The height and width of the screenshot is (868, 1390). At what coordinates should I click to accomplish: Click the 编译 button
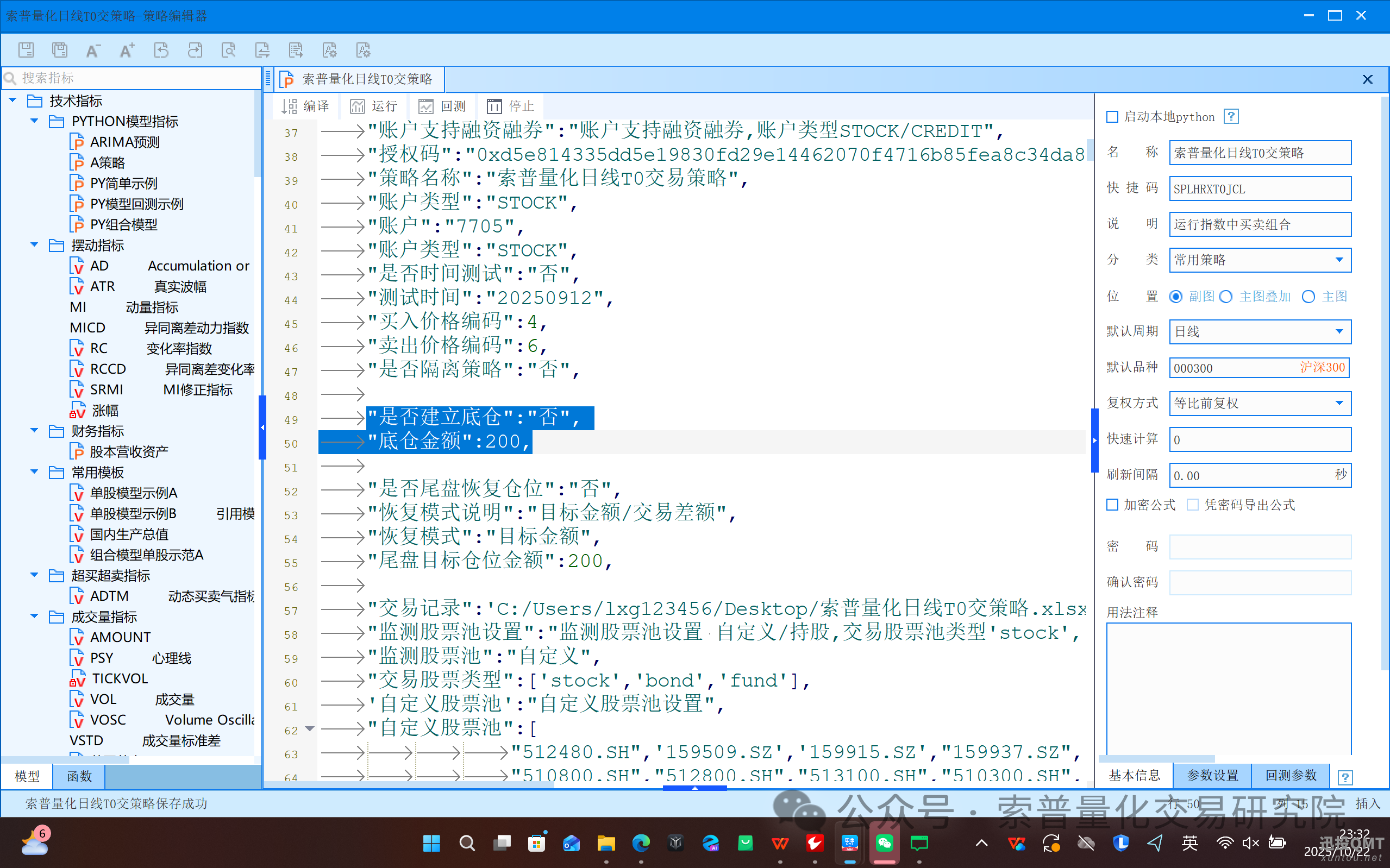[305, 106]
